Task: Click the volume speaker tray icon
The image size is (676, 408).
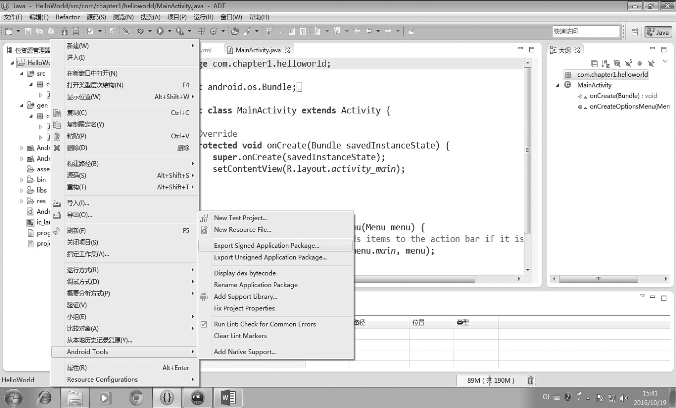Action: point(624,397)
